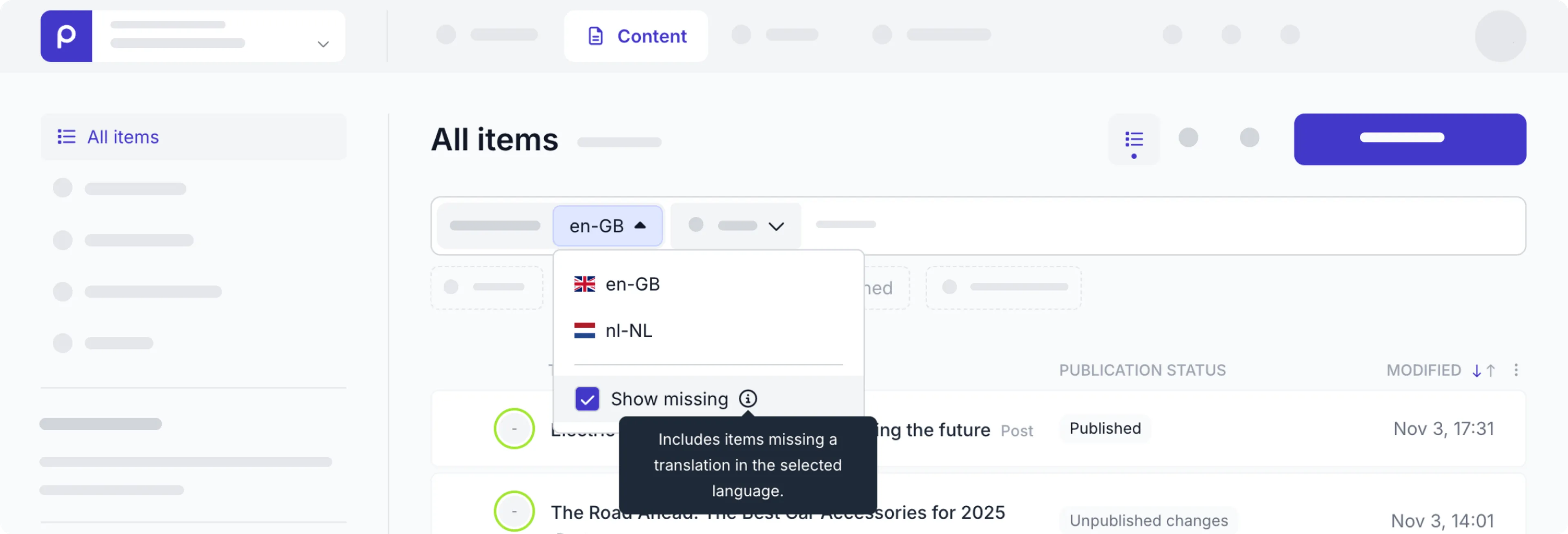Image resolution: width=1568 pixels, height=534 pixels.
Task: Click the document icon inside the Content tab
Action: tap(595, 36)
